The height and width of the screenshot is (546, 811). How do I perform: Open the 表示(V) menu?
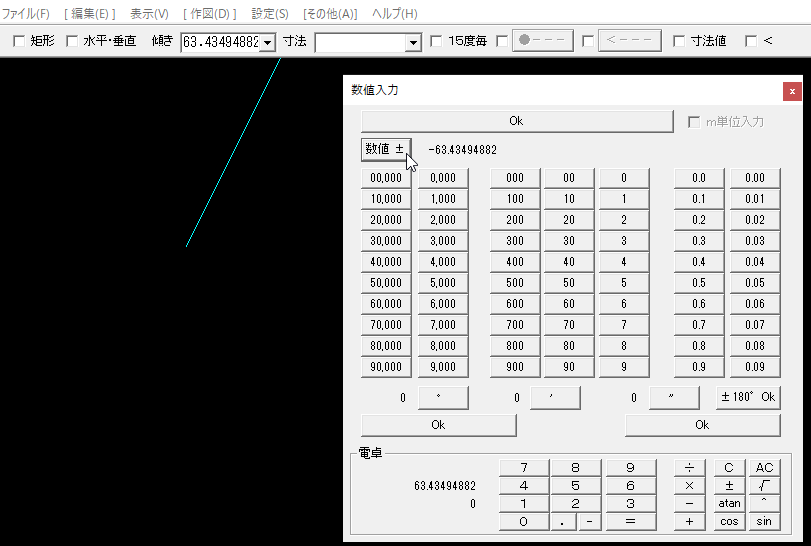click(149, 13)
